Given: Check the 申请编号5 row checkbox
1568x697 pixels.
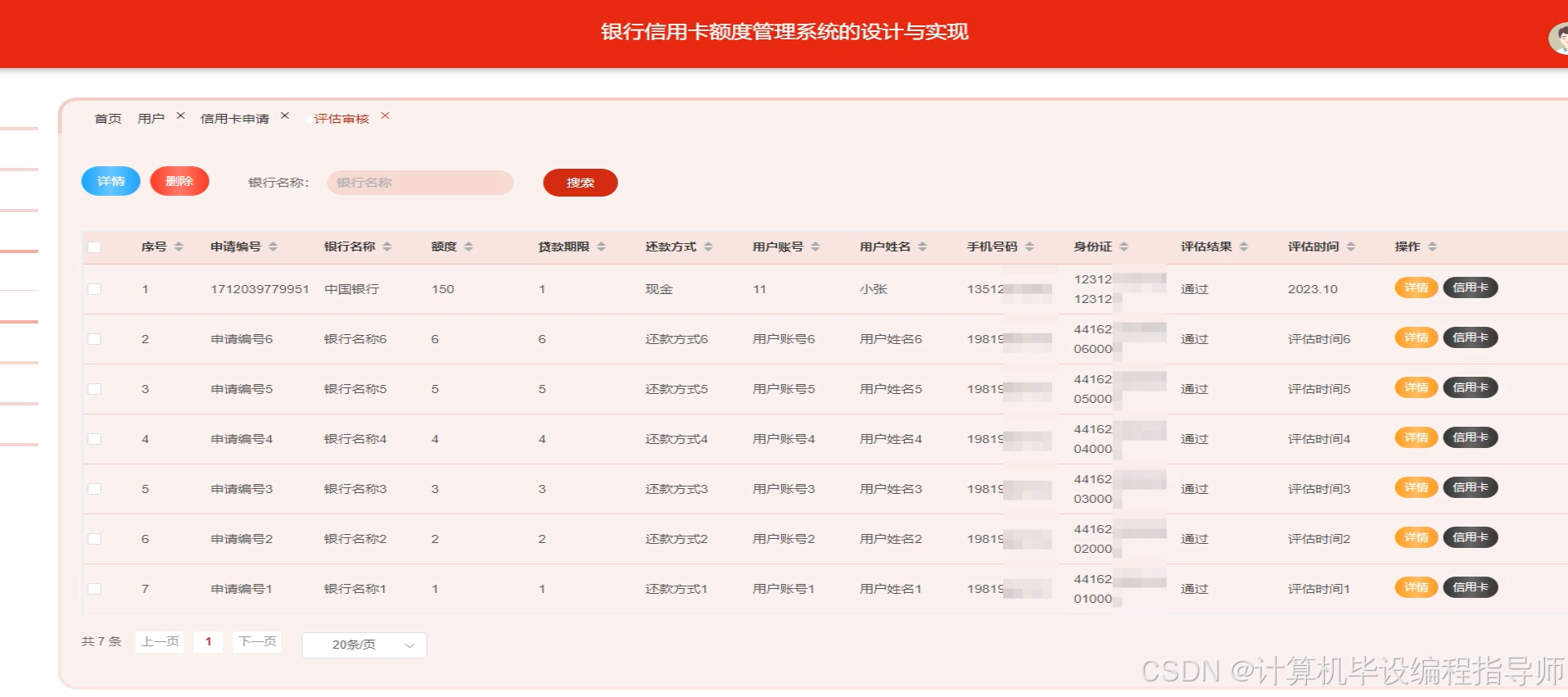Looking at the screenshot, I should click(94, 389).
